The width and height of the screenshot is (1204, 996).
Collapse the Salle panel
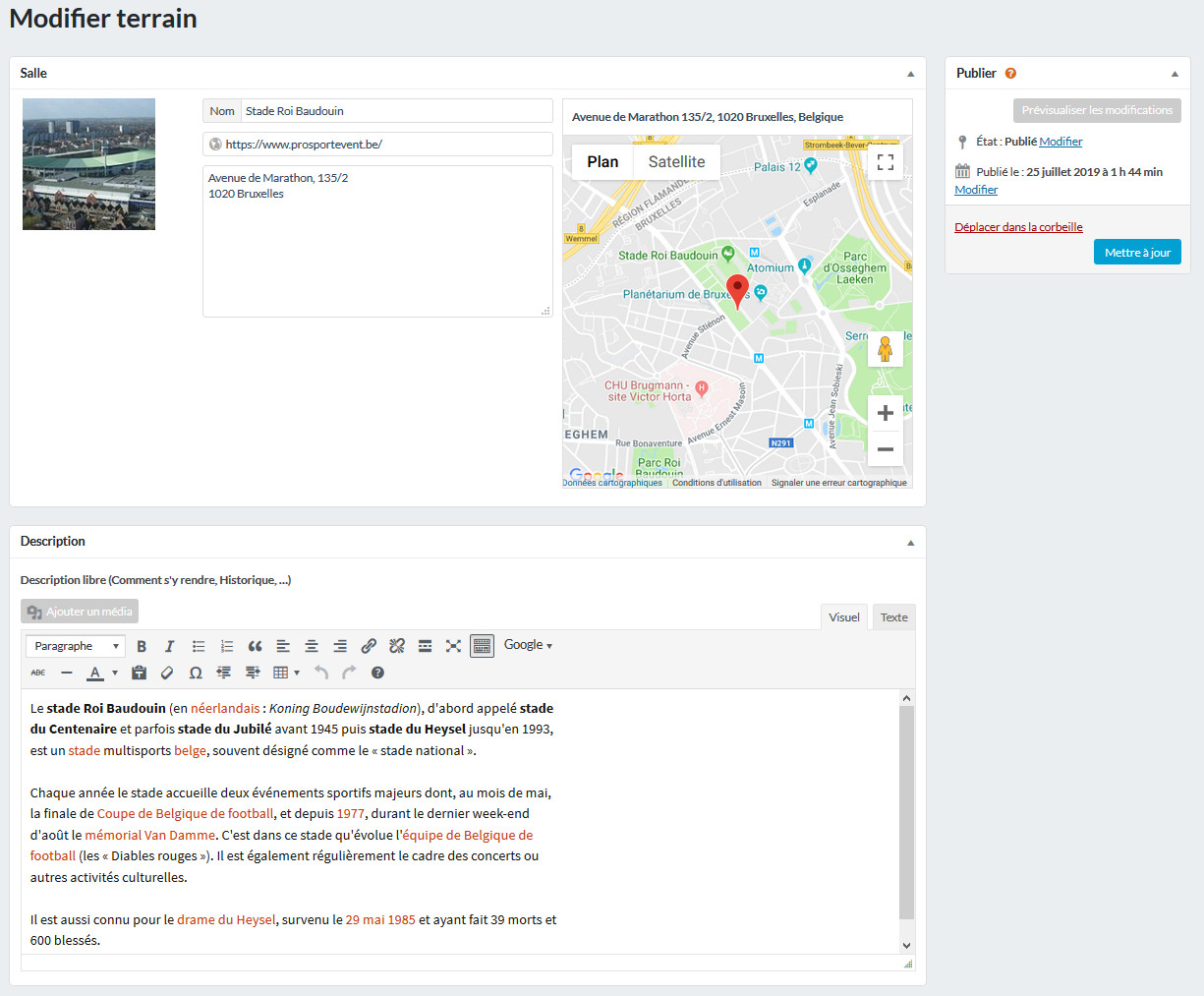coord(910,74)
